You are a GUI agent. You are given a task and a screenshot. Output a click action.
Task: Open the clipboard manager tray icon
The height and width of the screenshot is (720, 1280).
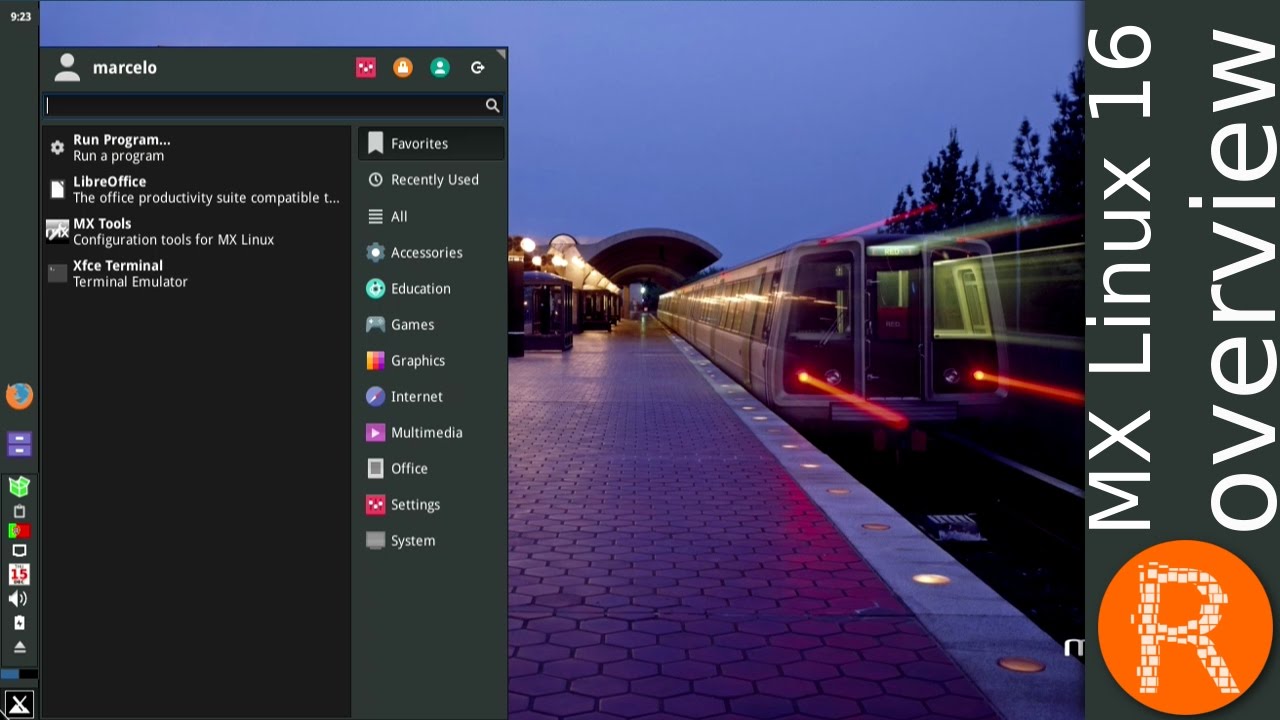point(19,511)
